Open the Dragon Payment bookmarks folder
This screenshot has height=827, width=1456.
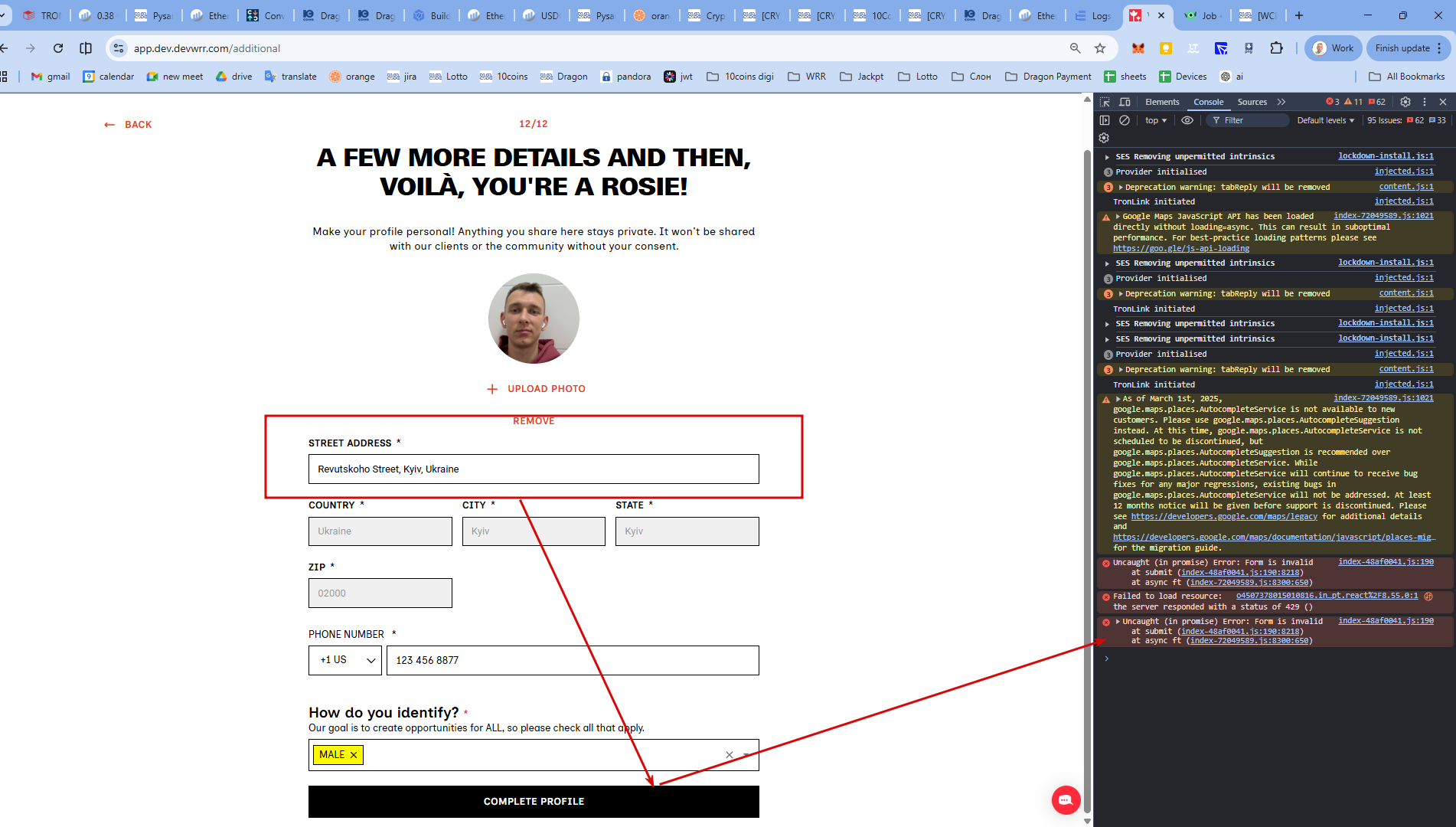point(1049,77)
